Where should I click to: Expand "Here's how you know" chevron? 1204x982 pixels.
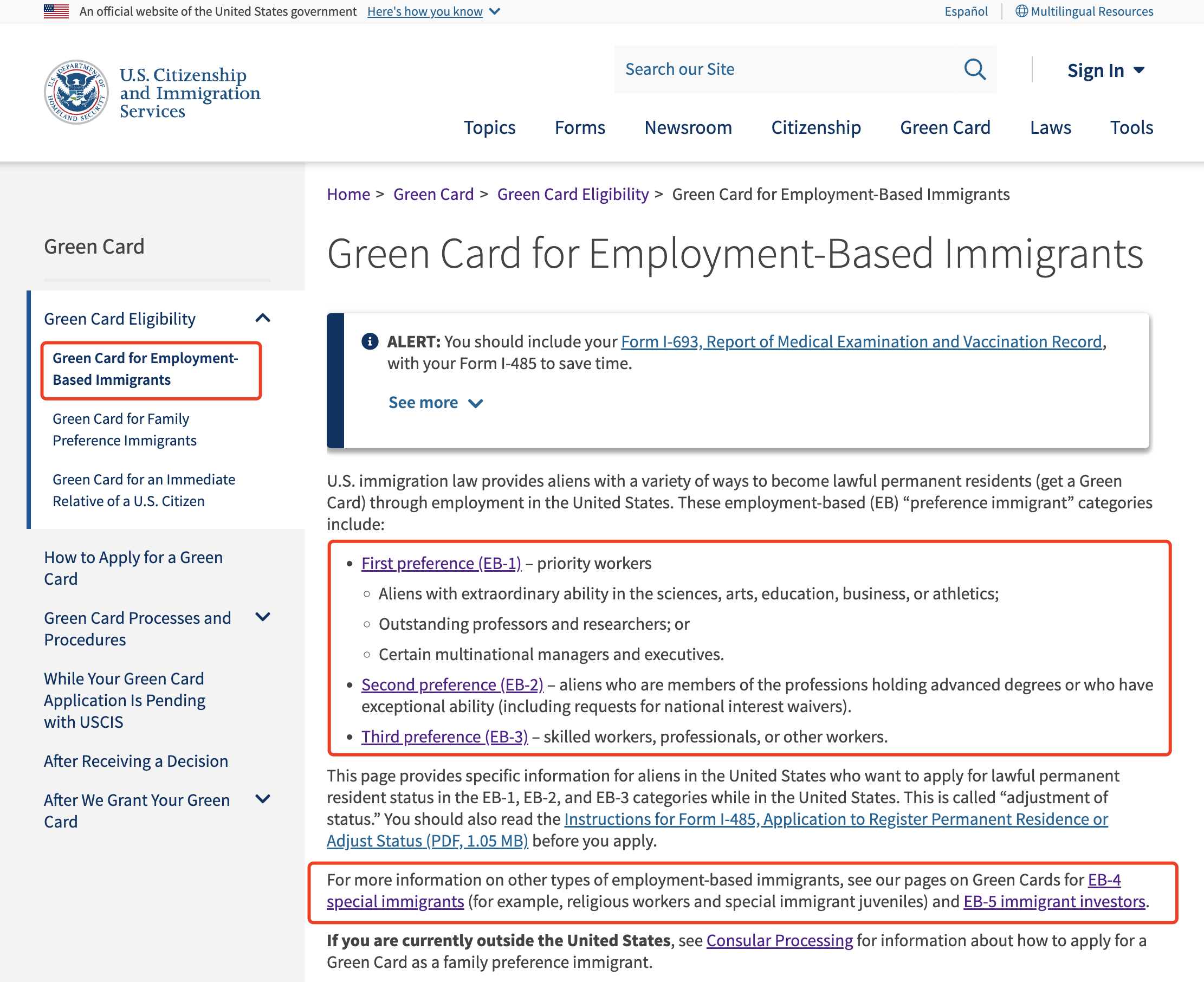495,11
